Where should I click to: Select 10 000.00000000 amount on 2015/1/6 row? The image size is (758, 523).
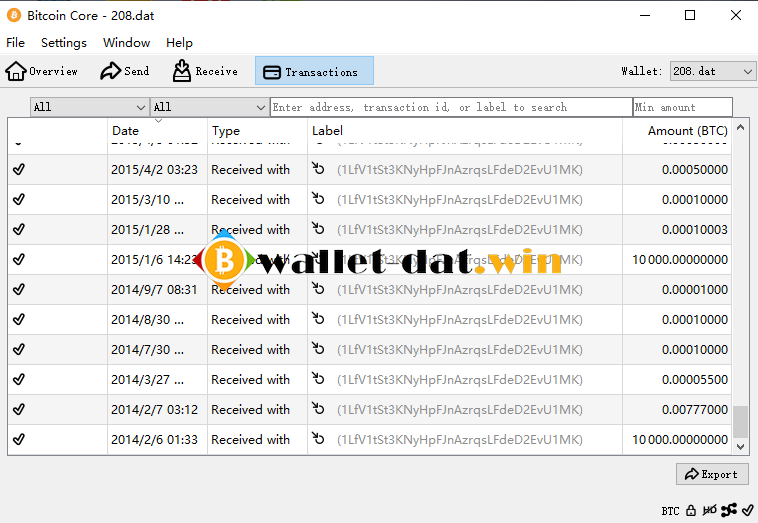[x=677, y=260]
